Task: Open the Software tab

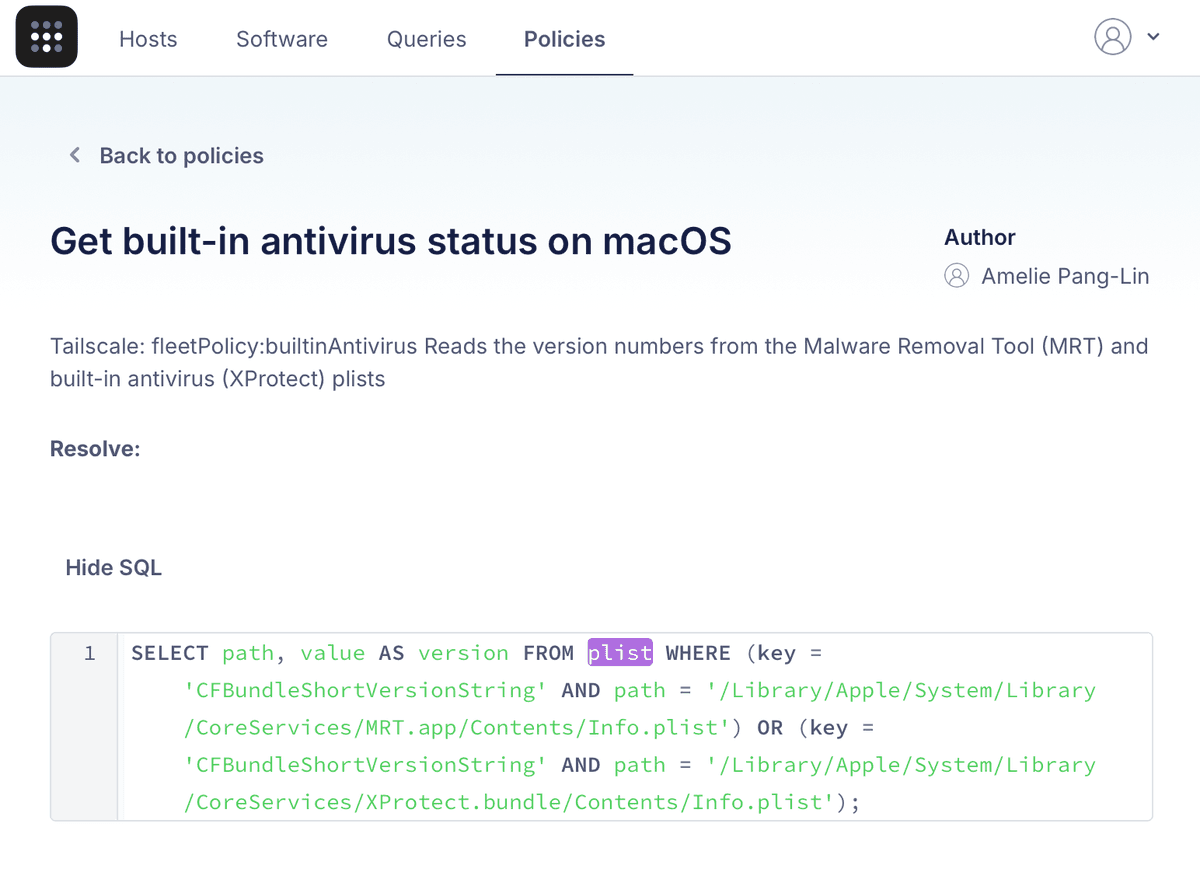Action: [x=282, y=39]
